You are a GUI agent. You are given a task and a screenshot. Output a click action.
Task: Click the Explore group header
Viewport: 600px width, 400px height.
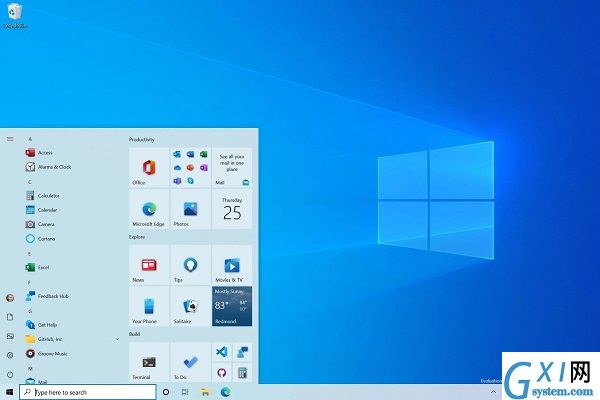click(x=137, y=237)
